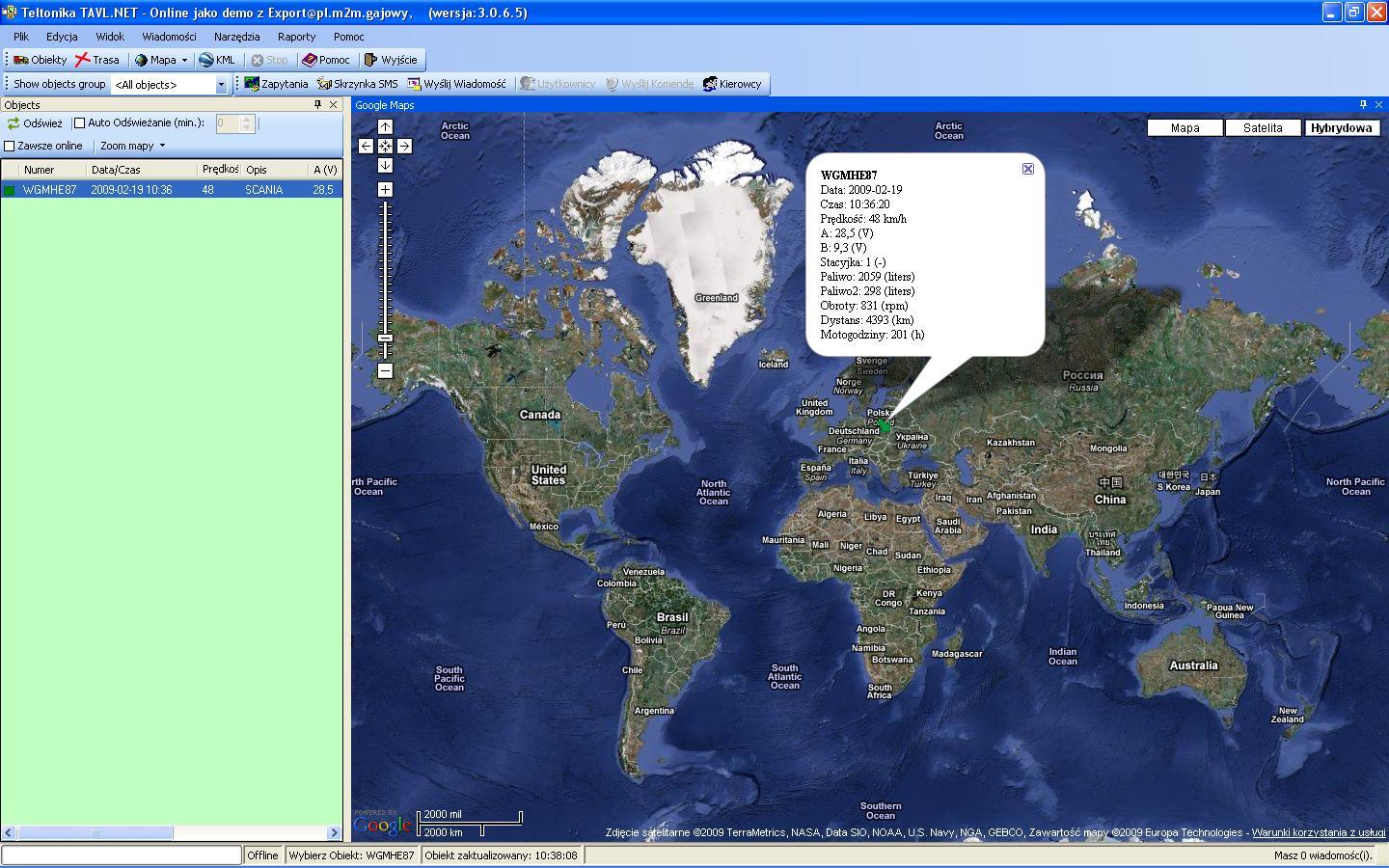Image resolution: width=1389 pixels, height=868 pixels.
Task: Click the green vehicle marker on map
Action: point(885,425)
